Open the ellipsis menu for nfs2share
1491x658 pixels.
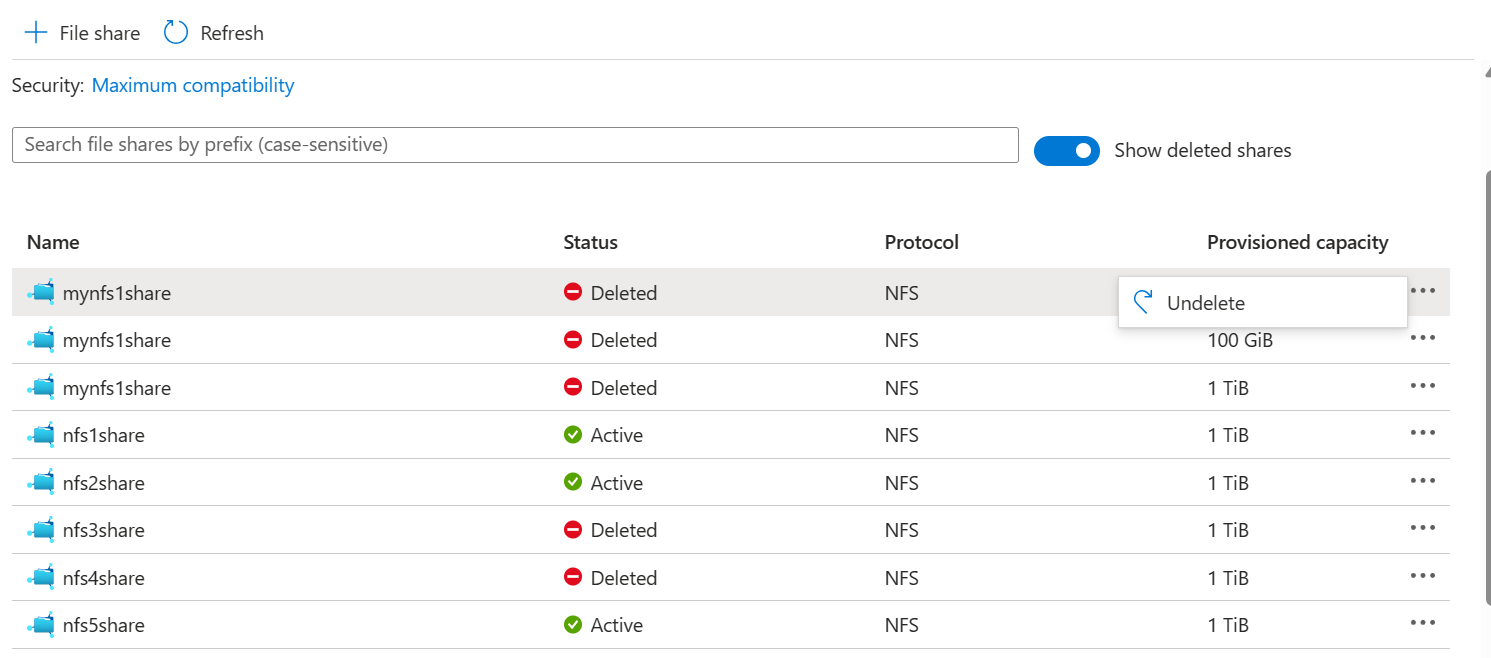pos(1422,481)
